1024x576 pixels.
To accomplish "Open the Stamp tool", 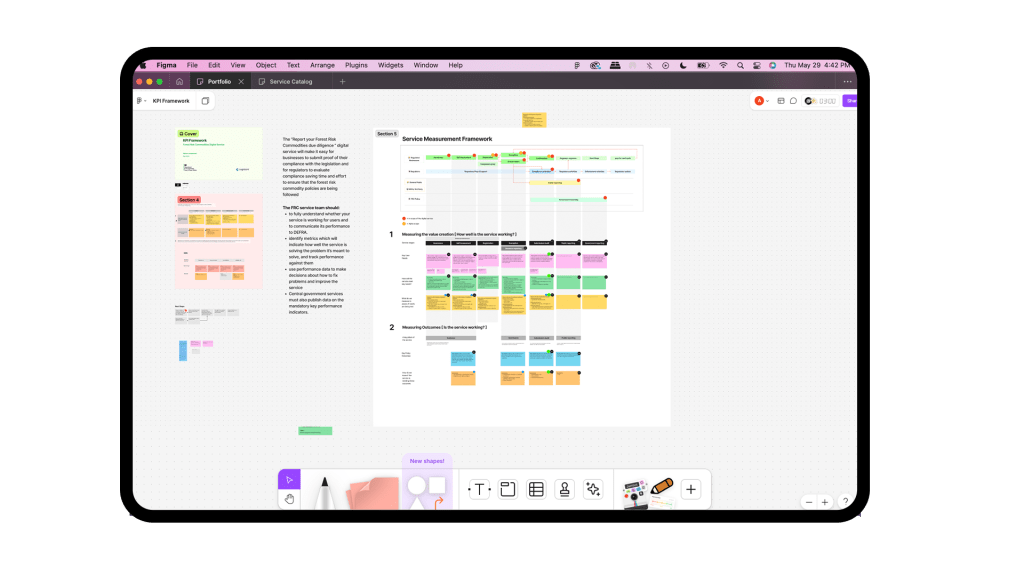I will click(x=564, y=489).
